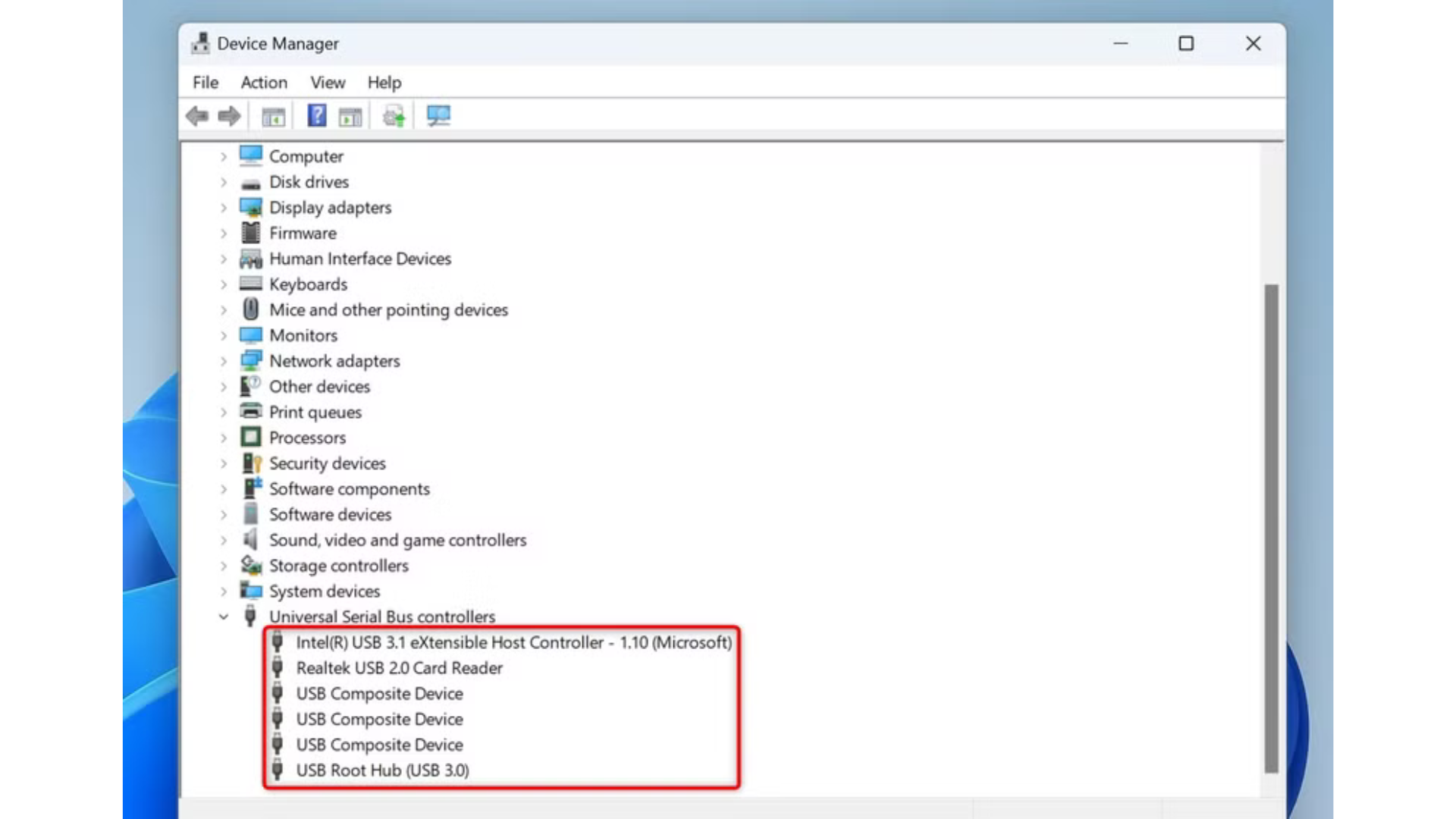Select the System devices folder icon

(251, 590)
